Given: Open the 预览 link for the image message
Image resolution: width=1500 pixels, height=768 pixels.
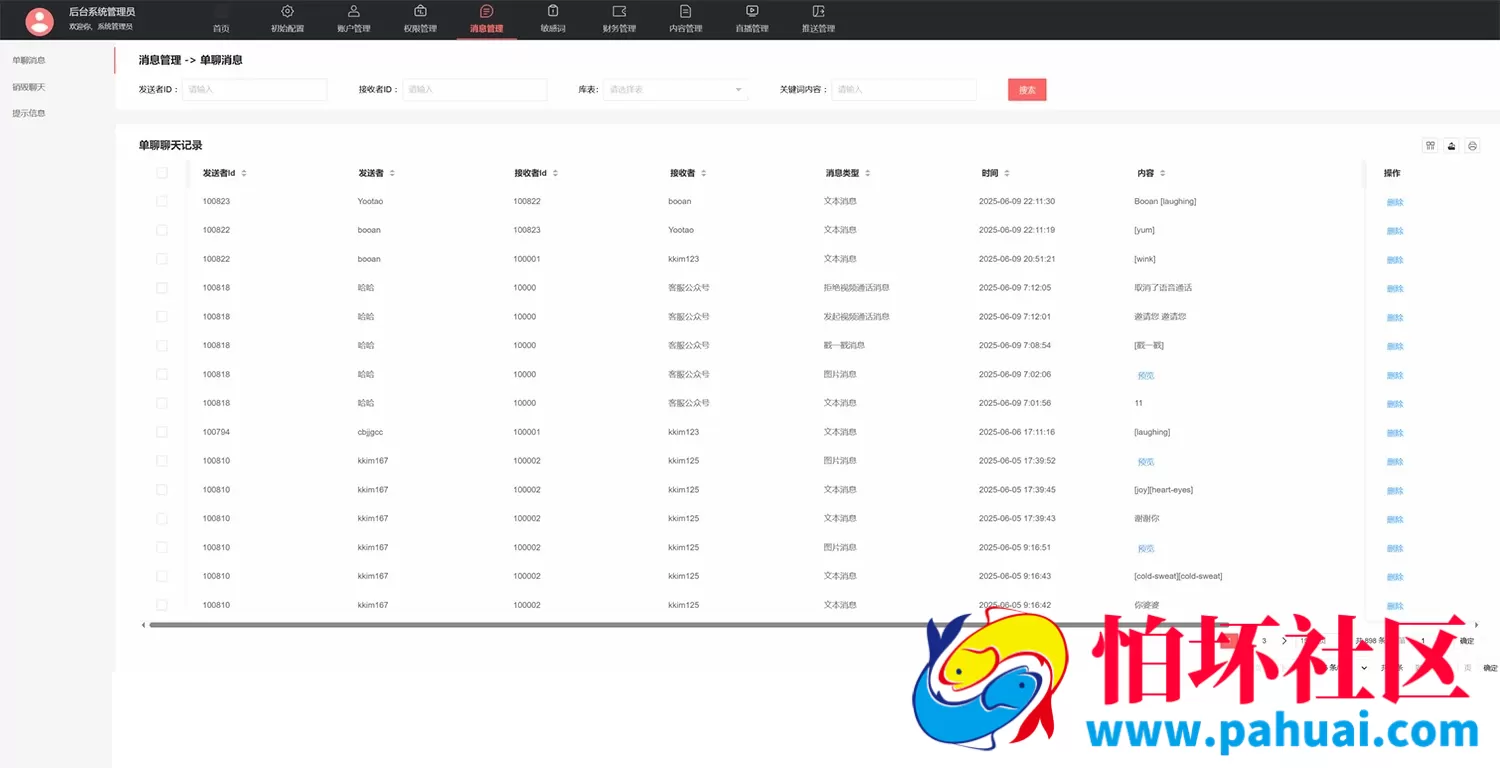Looking at the screenshot, I should pos(1146,375).
